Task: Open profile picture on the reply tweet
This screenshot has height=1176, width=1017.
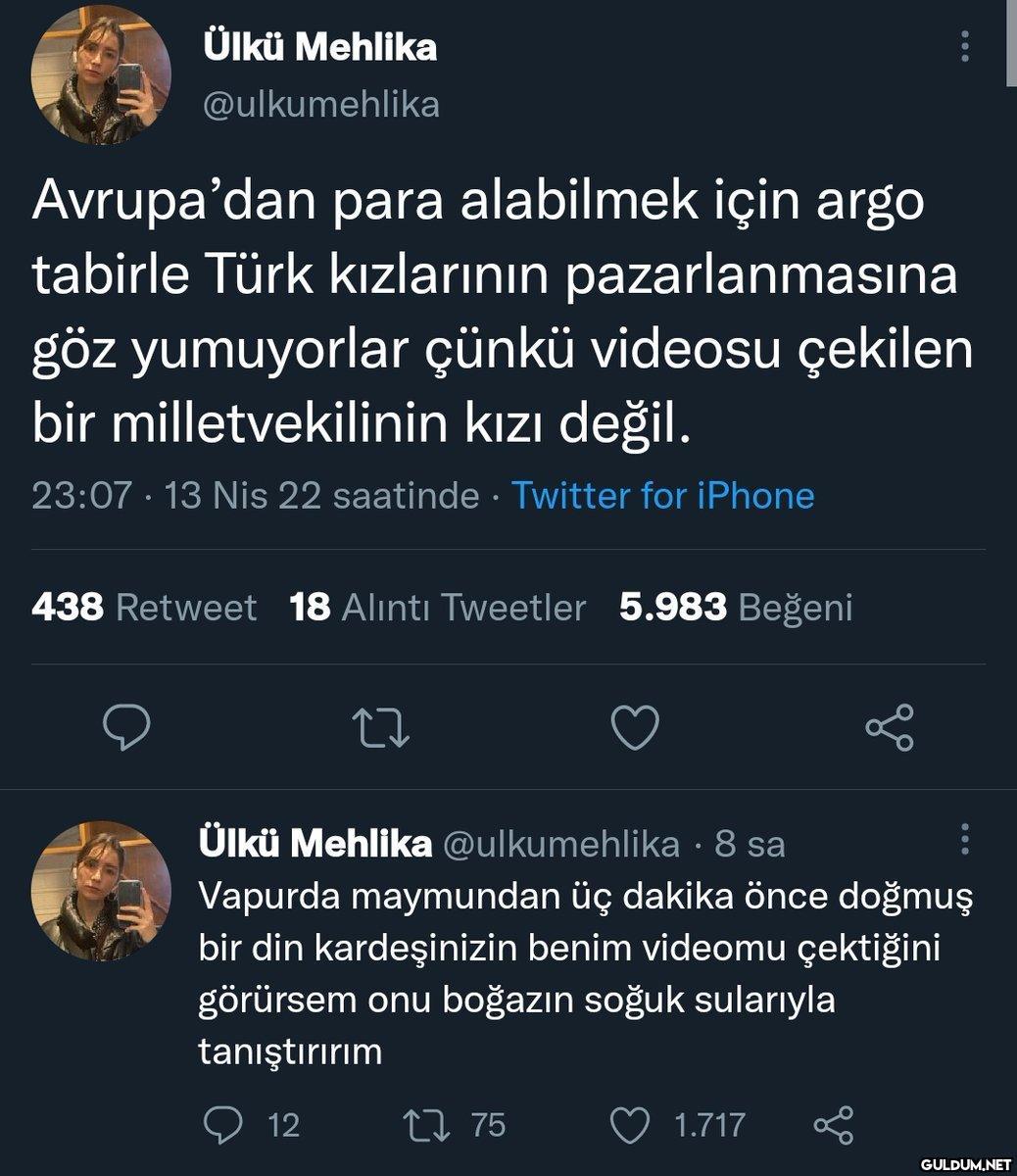Action: [101, 891]
